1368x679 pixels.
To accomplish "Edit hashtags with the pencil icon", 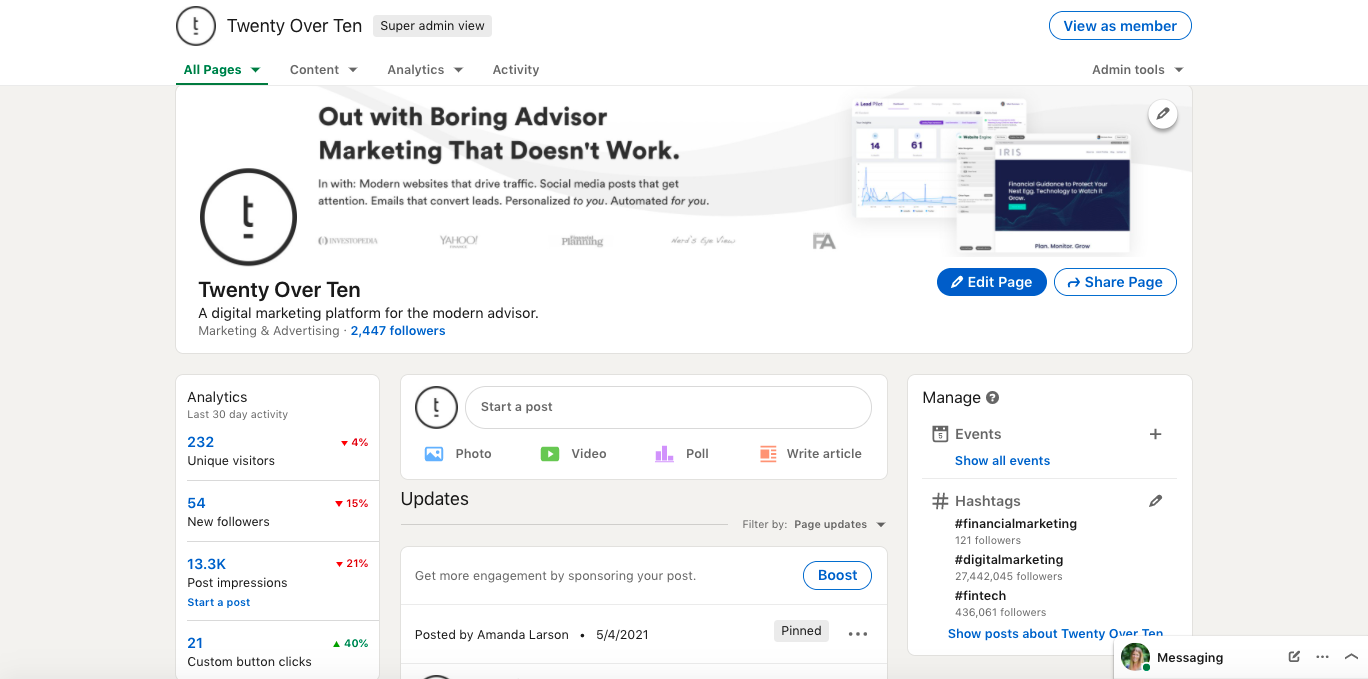I will (1156, 501).
